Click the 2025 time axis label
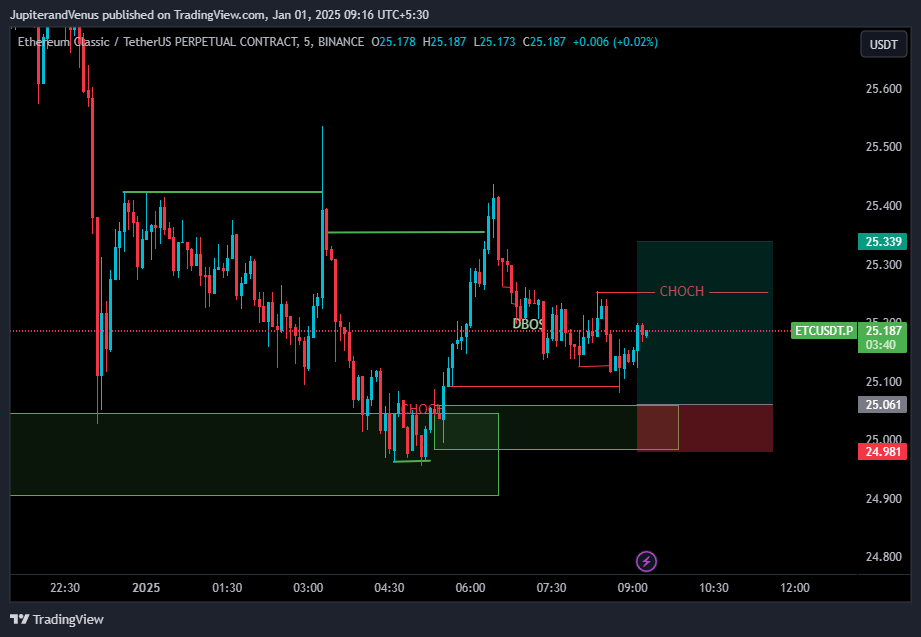 tap(146, 588)
